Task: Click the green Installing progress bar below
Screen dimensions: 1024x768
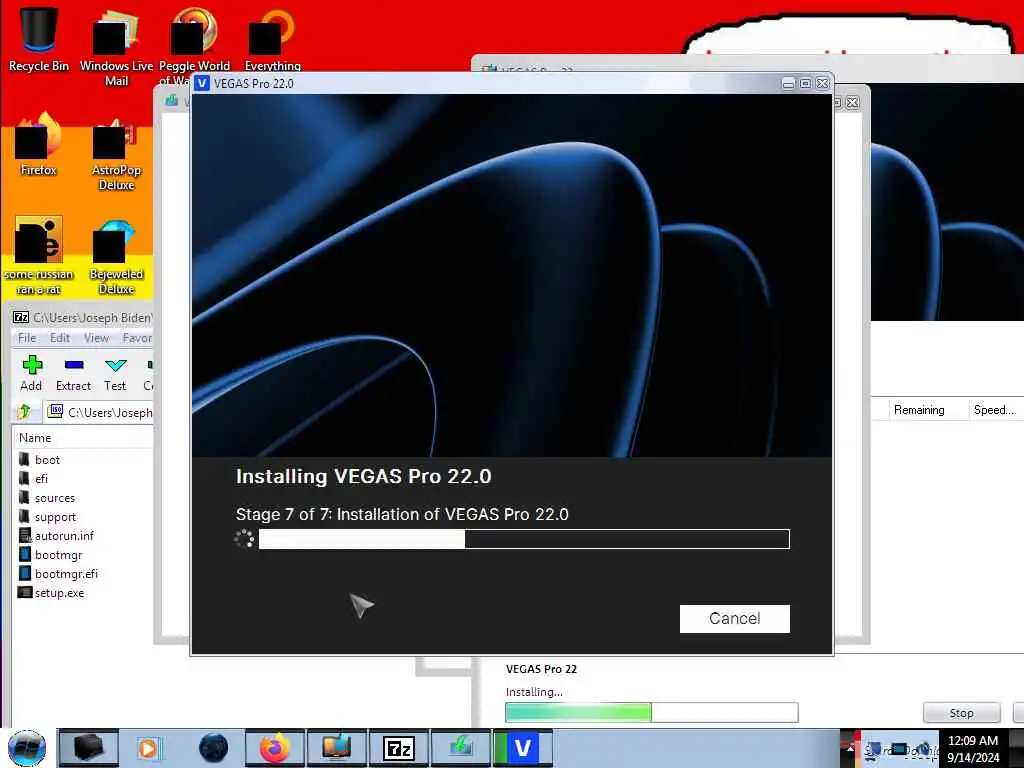Action: [x=651, y=712]
